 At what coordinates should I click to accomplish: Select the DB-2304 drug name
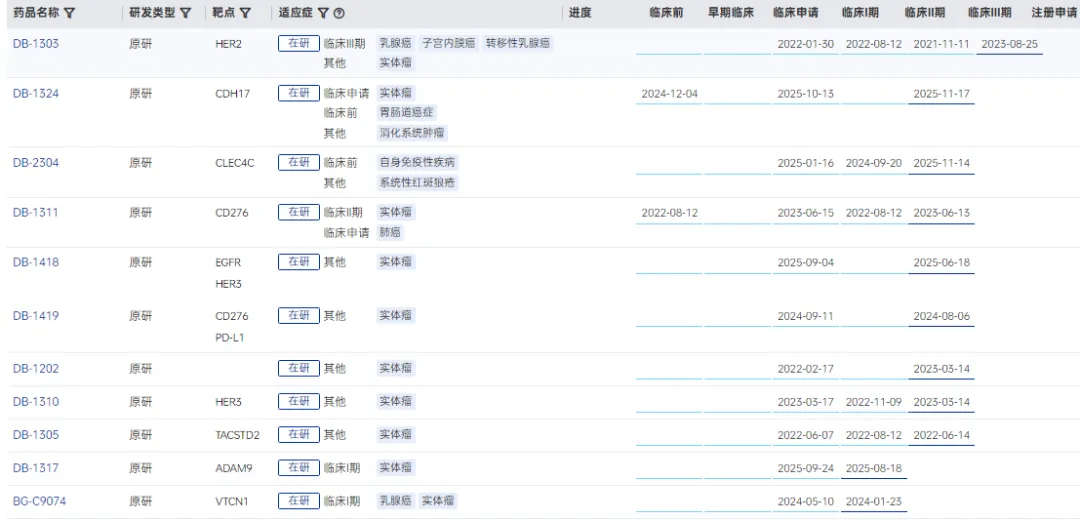pyautogui.click(x=35, y=163)
